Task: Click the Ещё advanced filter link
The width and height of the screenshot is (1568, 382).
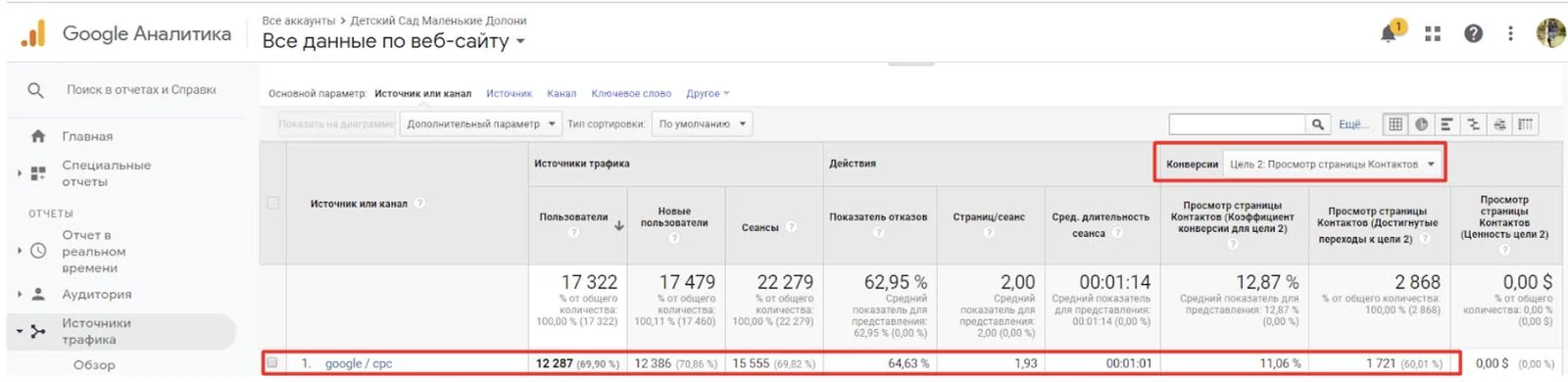Action: 1353,124
